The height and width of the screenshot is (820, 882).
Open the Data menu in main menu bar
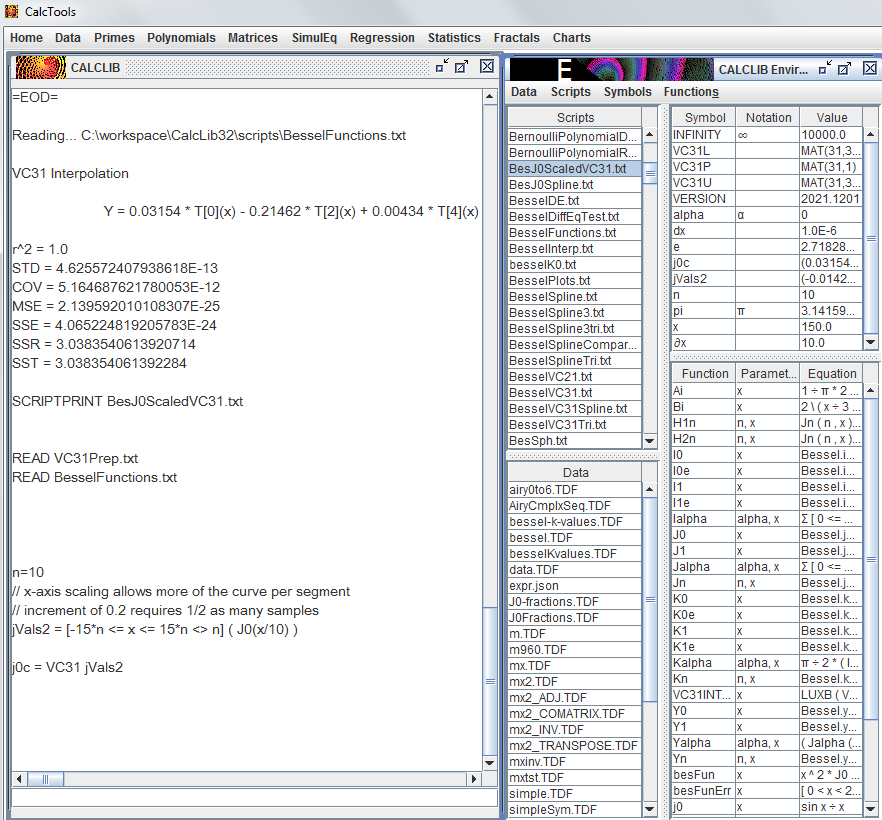click(x=68, y=38)
